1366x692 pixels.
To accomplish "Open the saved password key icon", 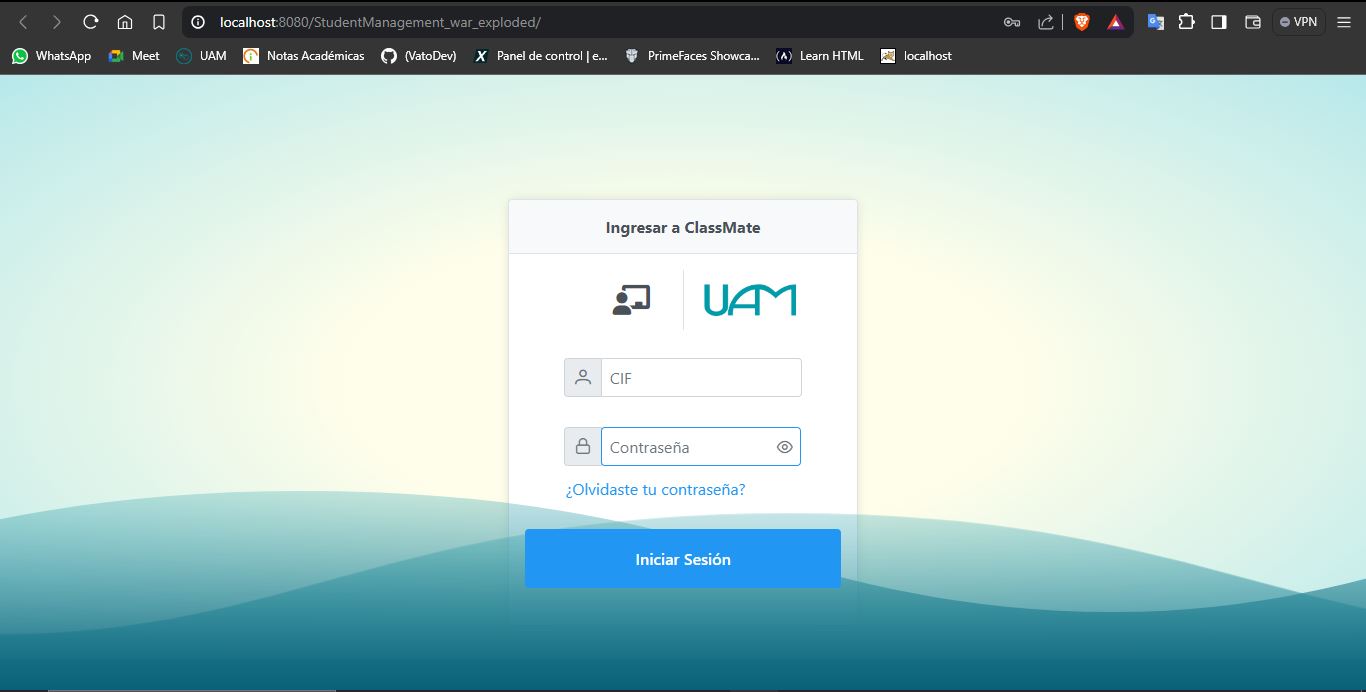I will click(1012, 22).
